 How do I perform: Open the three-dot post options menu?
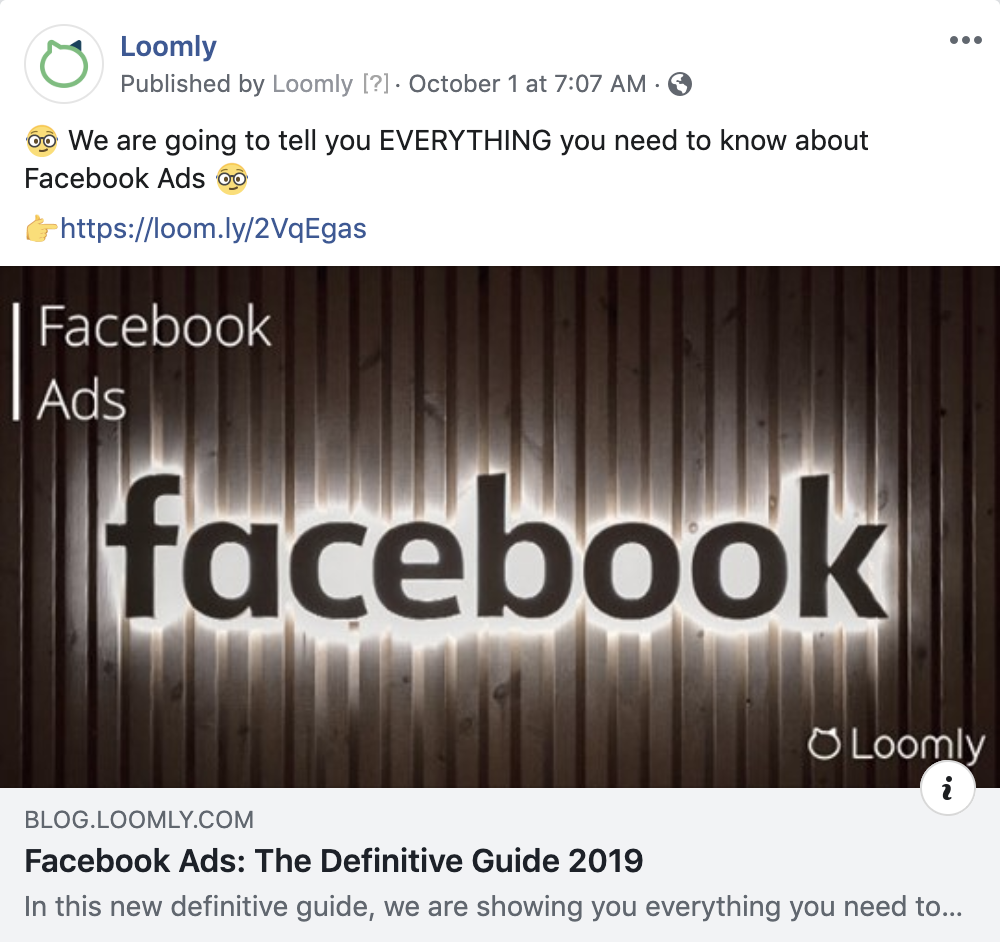click(x=966, y=38)
